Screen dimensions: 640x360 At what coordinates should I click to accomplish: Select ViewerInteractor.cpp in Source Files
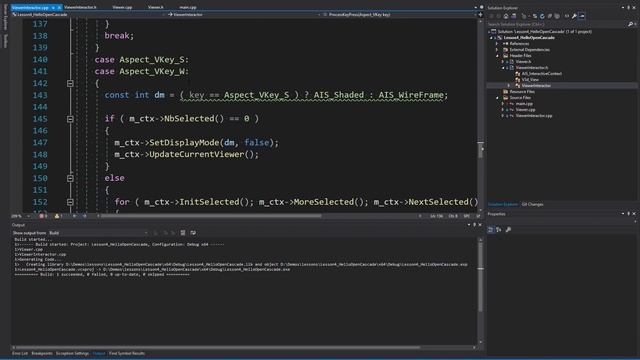[533, 116]
